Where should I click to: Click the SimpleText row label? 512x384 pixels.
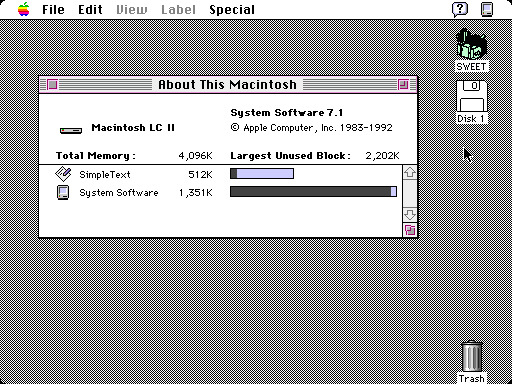[x=105, y=175]
